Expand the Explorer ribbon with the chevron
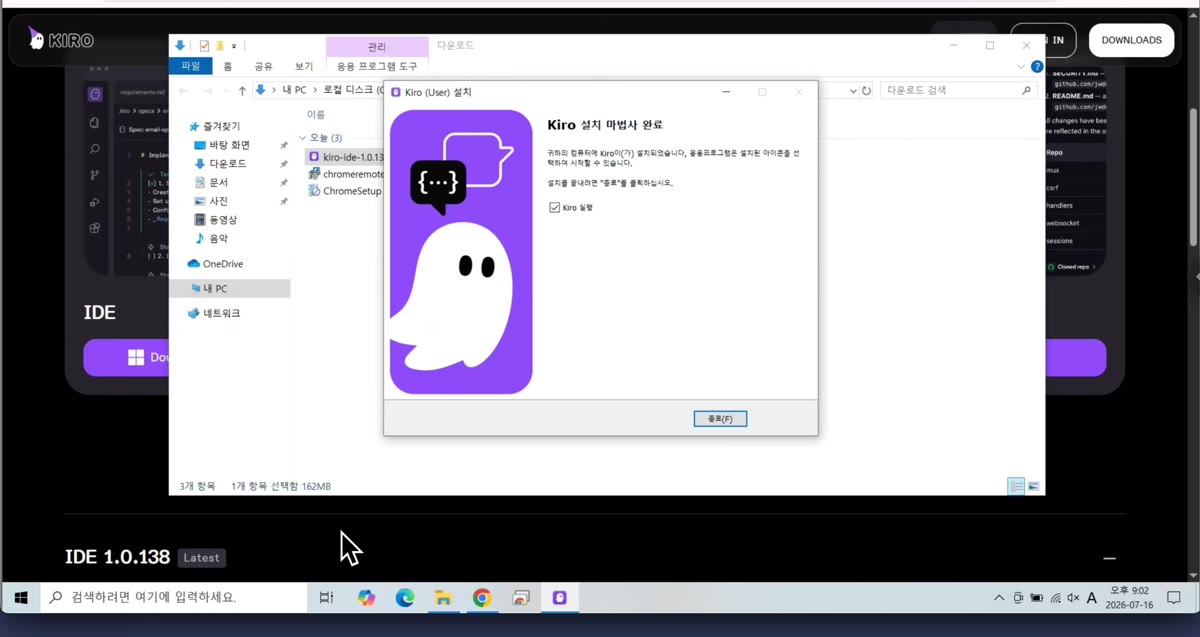 click(1021, 67)
